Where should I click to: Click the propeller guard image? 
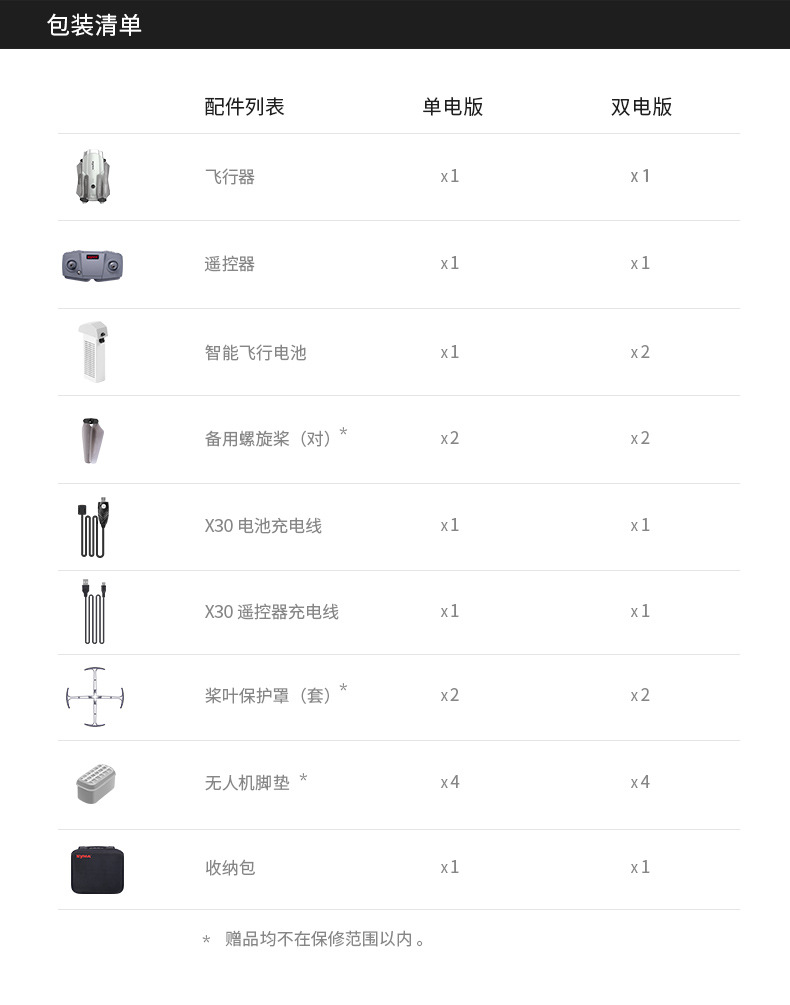(x=94, y=696)
